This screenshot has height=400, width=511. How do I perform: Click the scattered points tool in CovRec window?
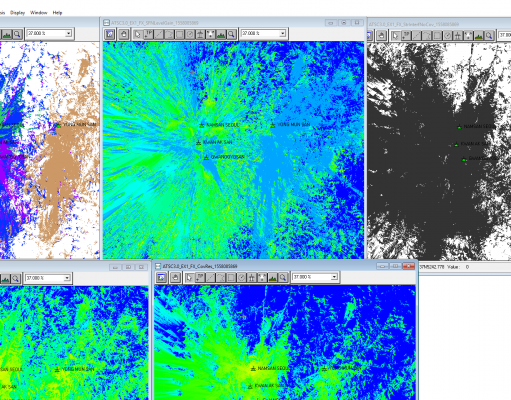[x=262, y=277]
